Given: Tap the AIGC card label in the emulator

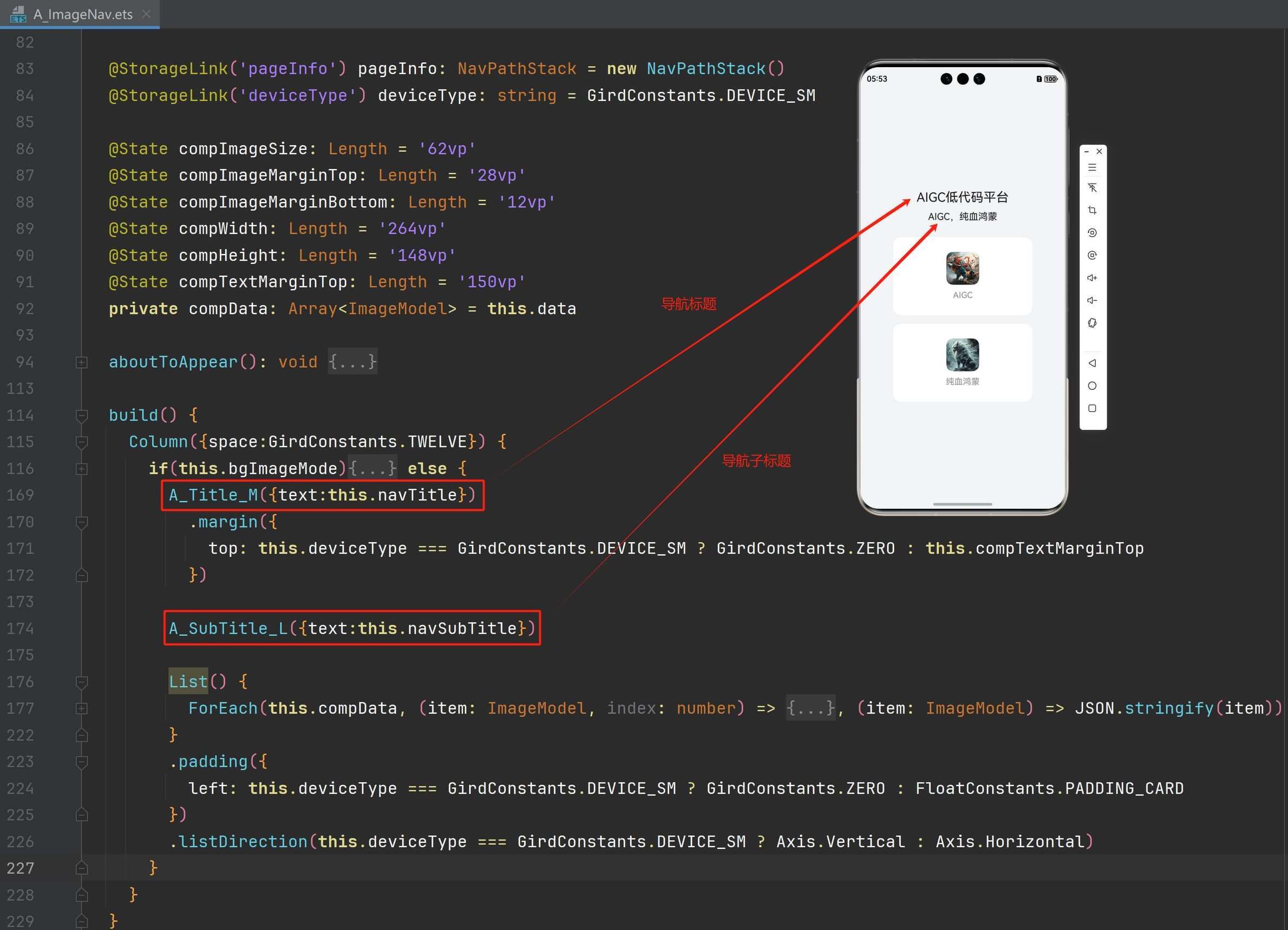Looking at the screenshot, I should [962, 295].
